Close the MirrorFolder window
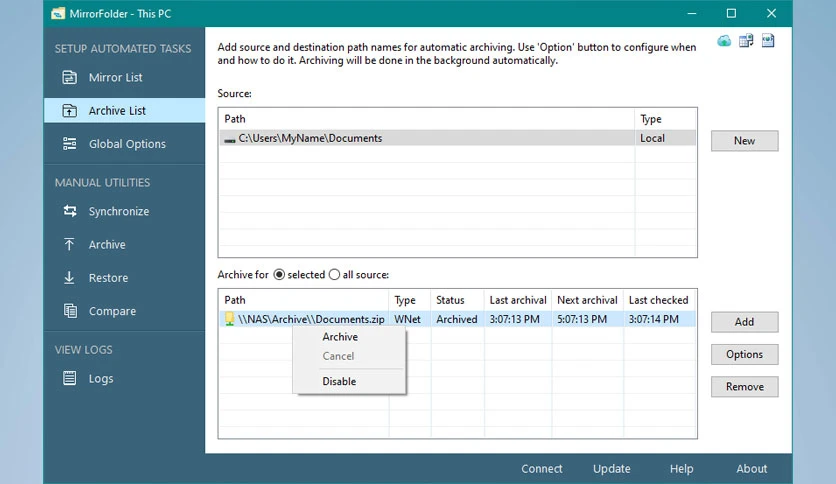Screen dimensions: 836x484 click(x=771, y=13)
